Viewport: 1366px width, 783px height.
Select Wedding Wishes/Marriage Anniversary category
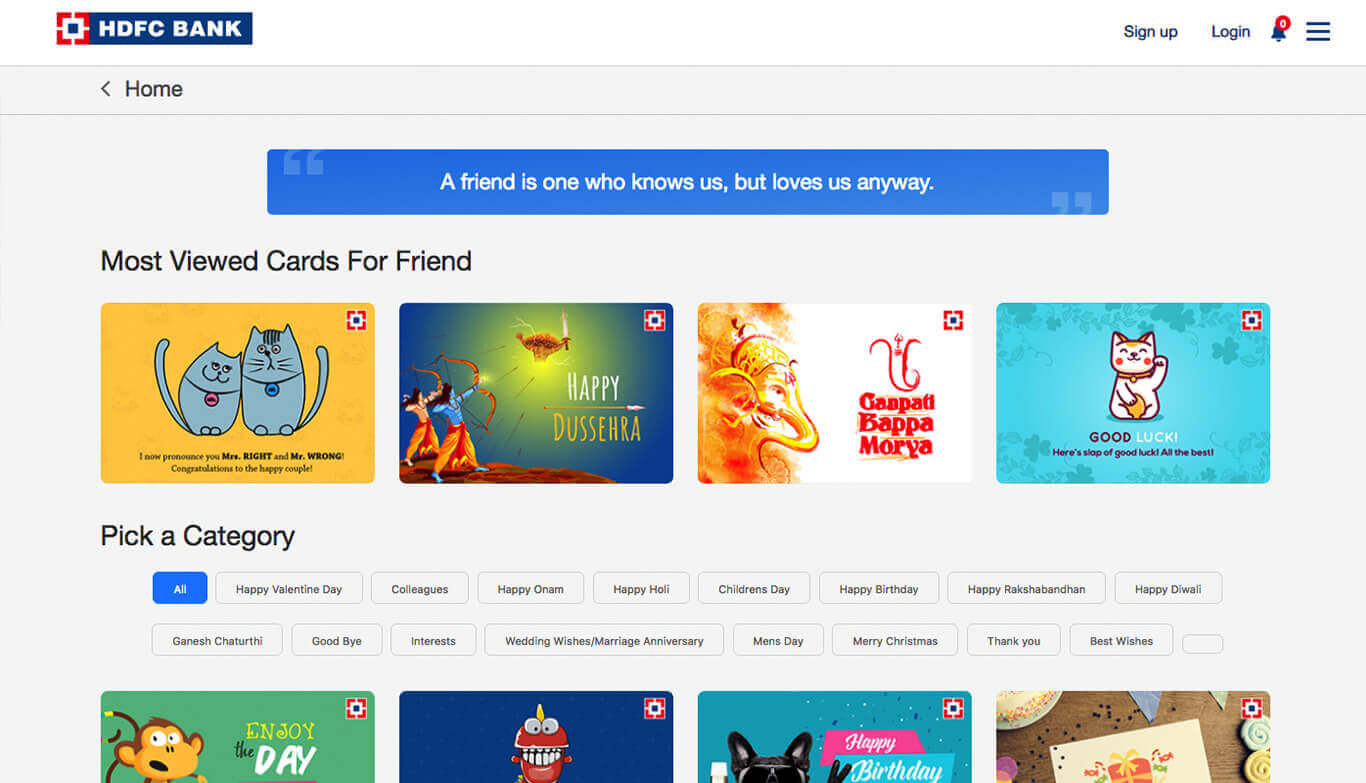pyautogui.click(x=604, y=641)
